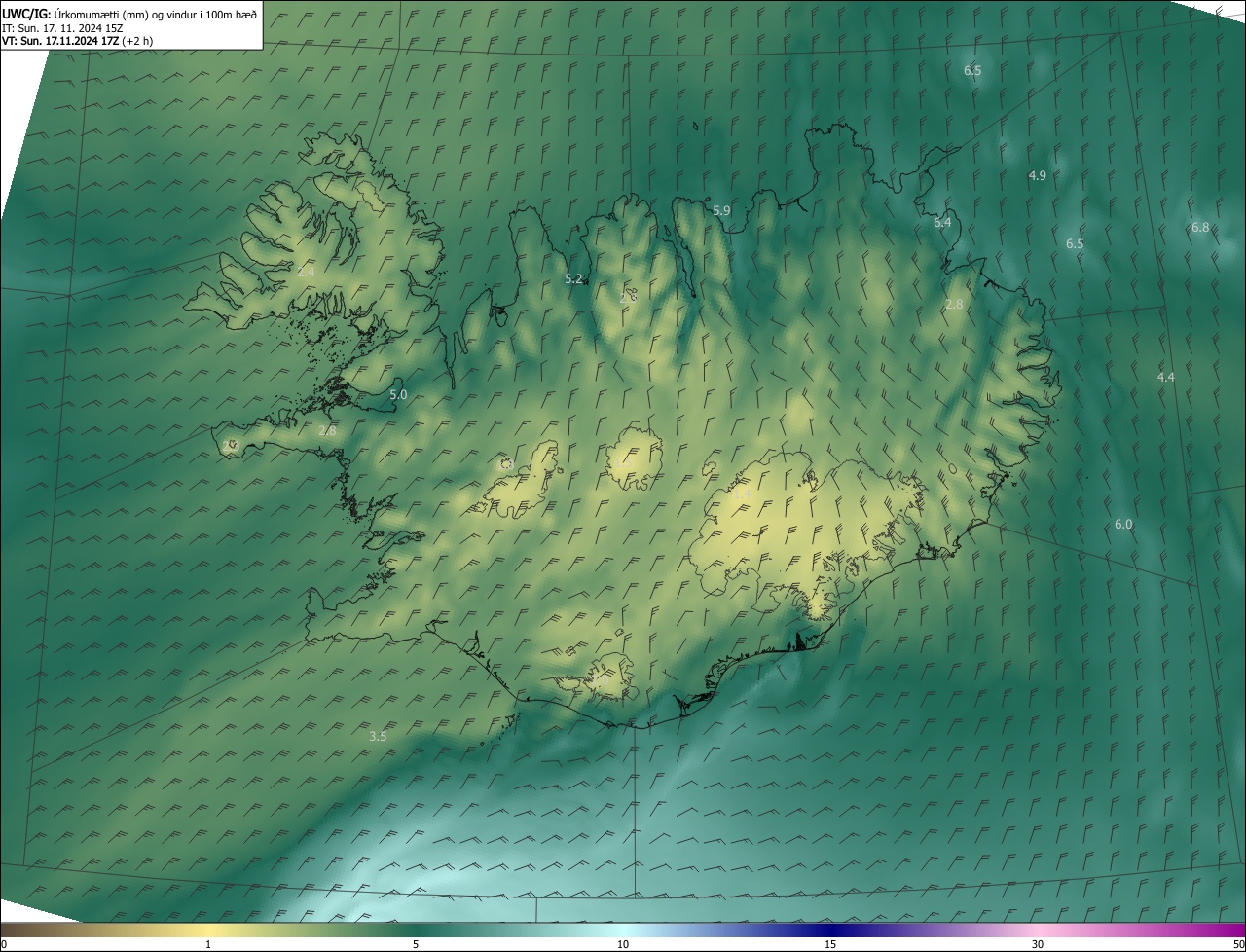Click the 0 tick label on the color scale
This screenshot has width=1246, height=952.
pos(4,944)
